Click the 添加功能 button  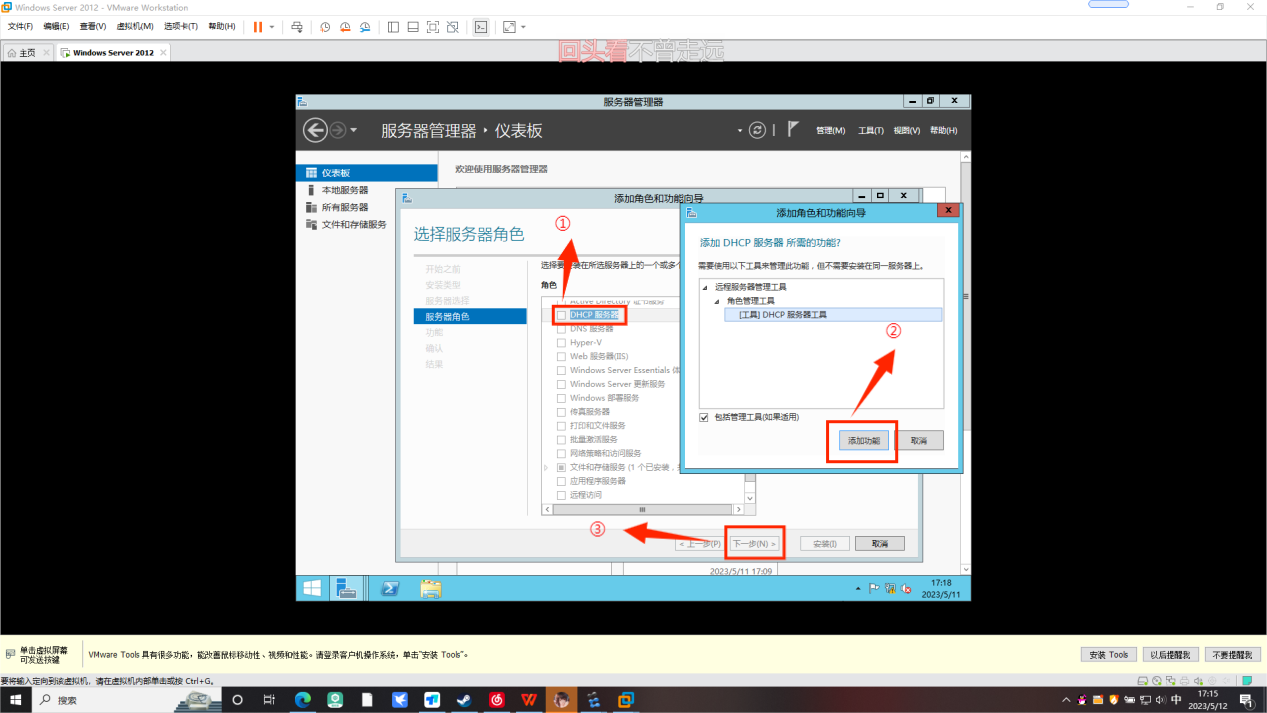click(863, 441)
